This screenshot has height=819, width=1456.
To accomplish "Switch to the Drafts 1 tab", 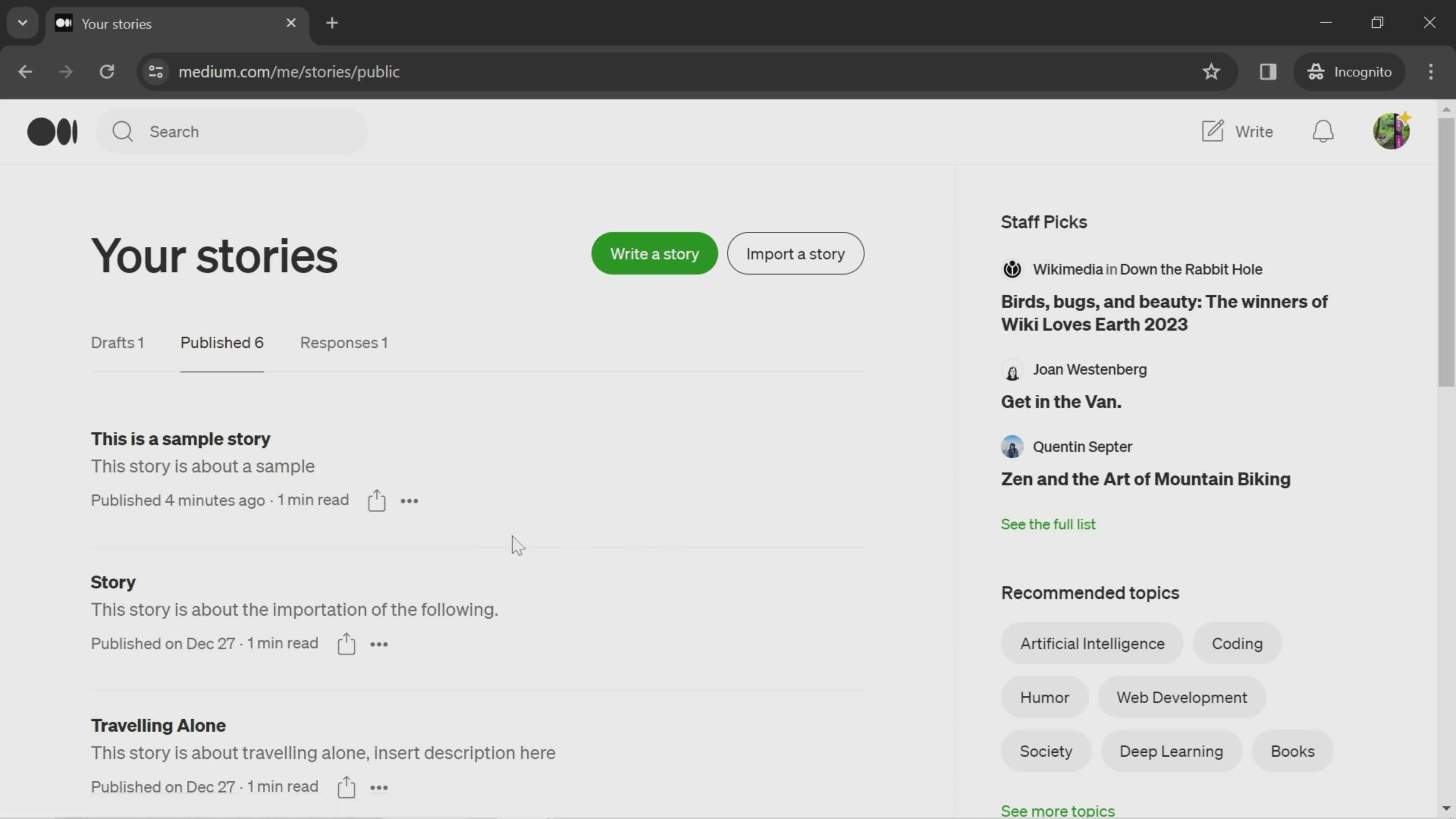I will pyautogui.click(x=117, y=342).
